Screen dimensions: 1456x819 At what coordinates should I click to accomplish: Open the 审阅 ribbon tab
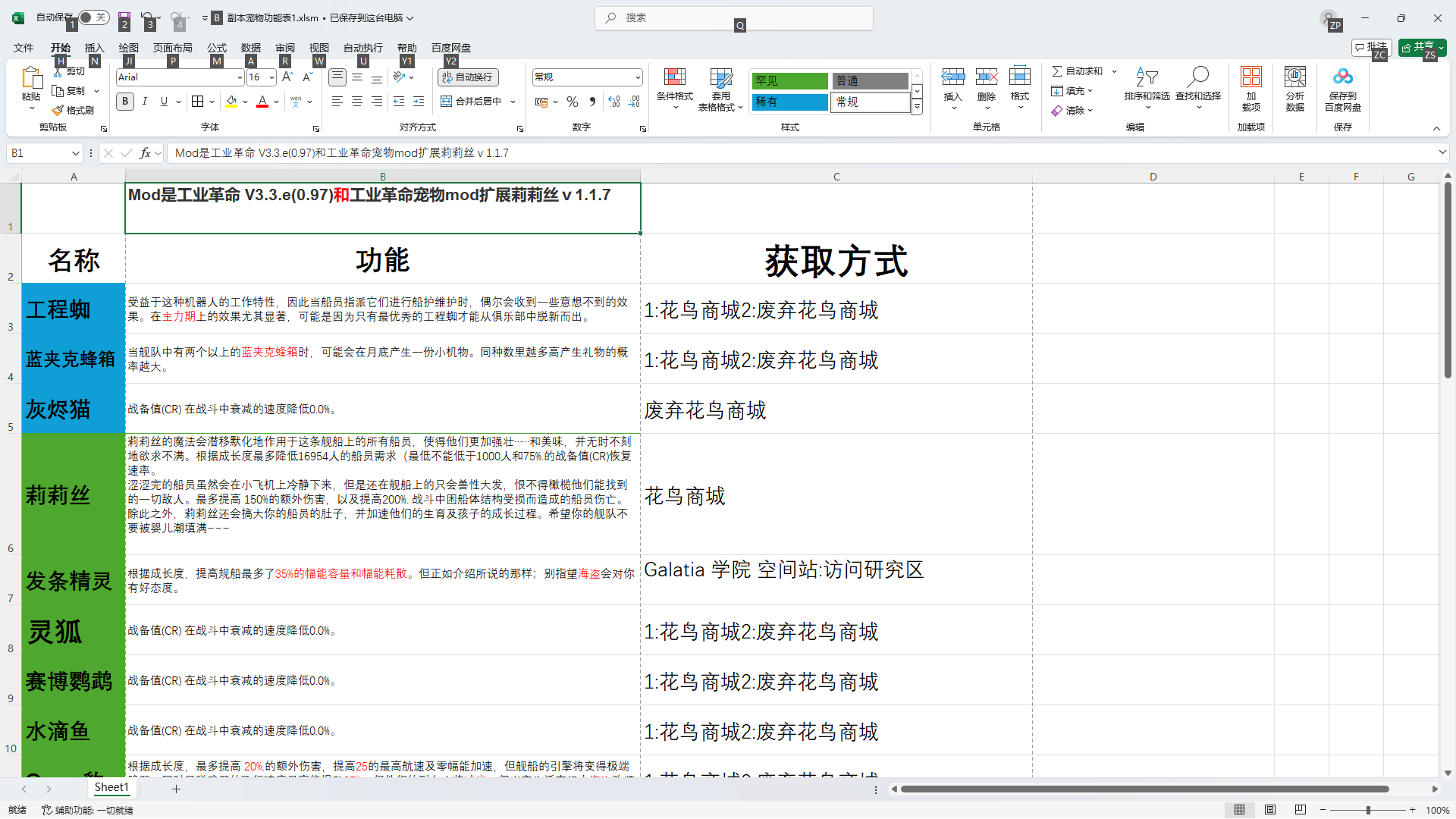coord(285,48)
